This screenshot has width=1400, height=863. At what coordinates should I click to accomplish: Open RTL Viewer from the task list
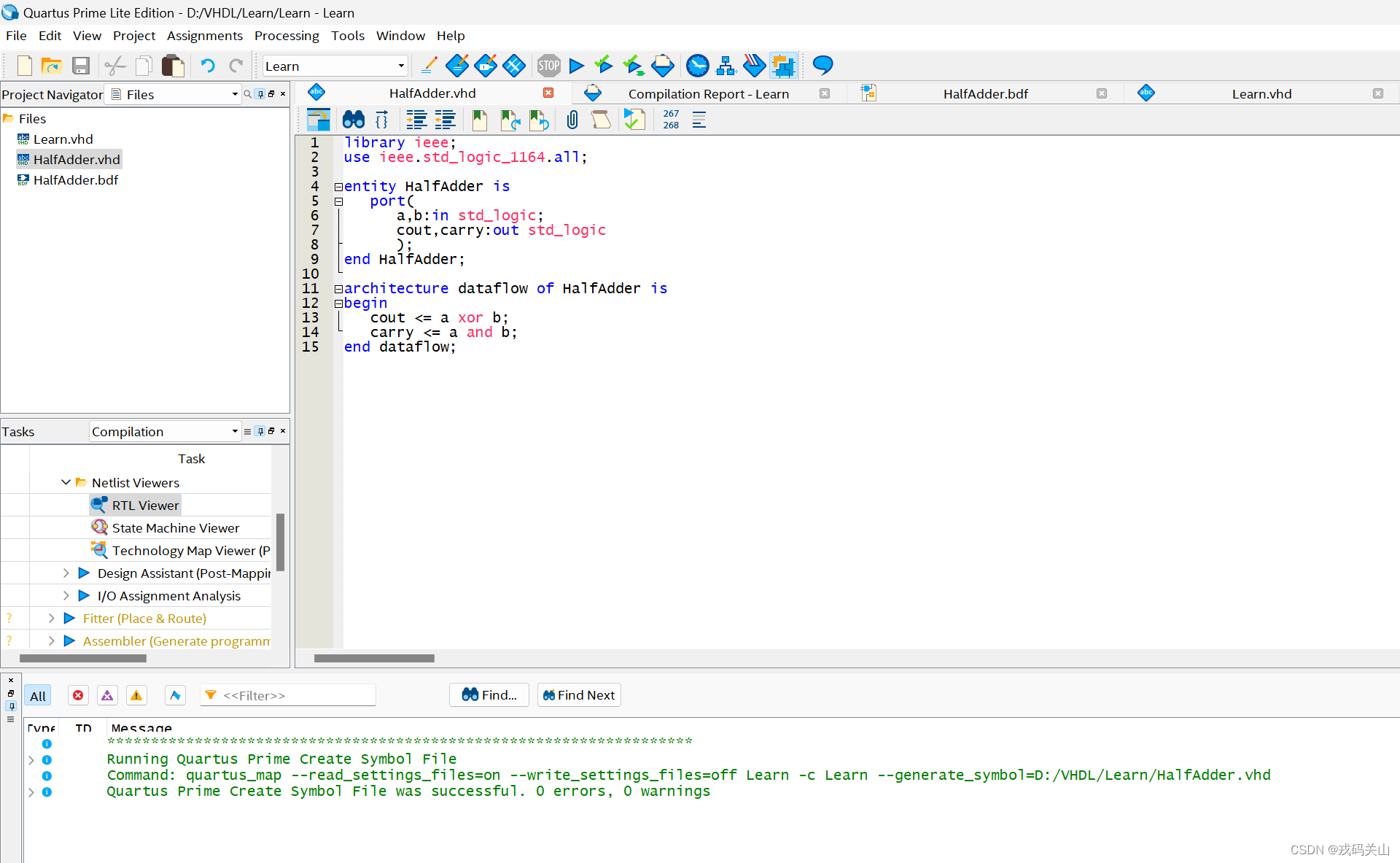[x=145, y=505]
